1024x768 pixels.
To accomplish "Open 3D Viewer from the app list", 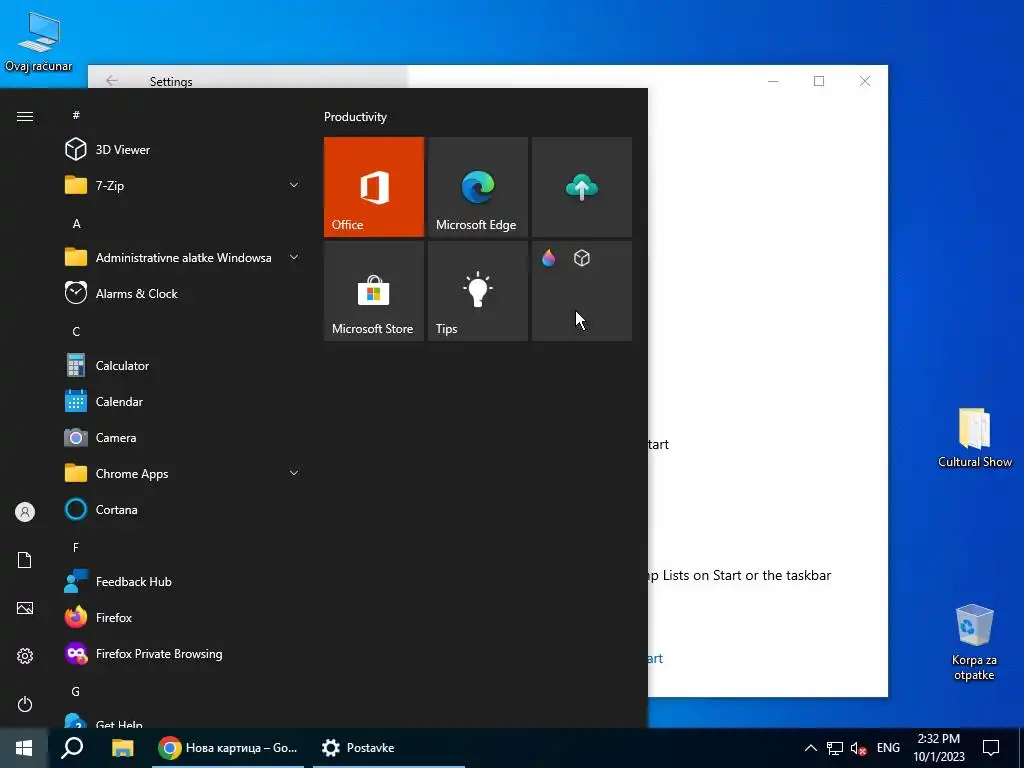I will point(183,150).
